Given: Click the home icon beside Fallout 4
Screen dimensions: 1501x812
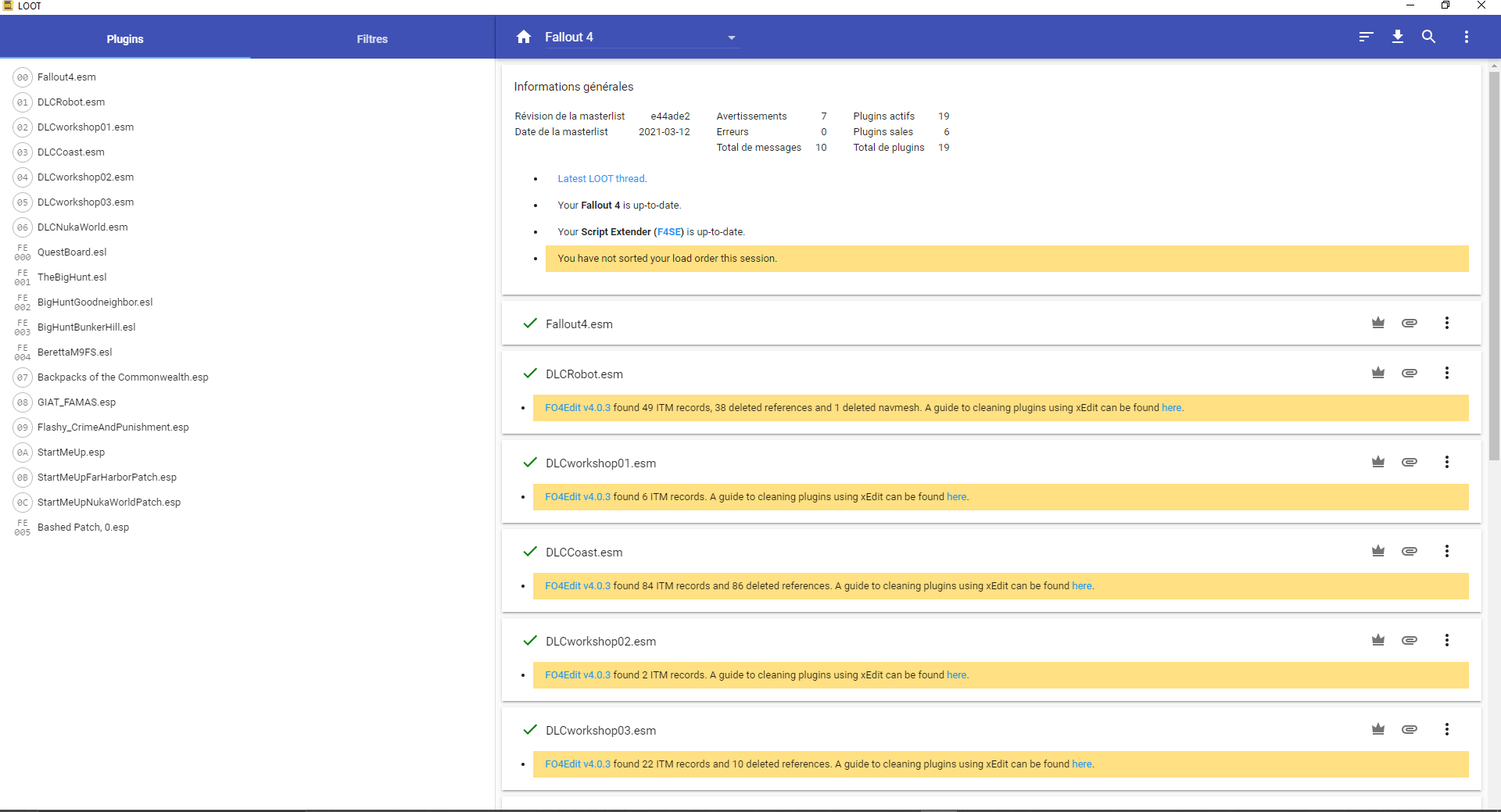Looking at the screenshot, I should pyautogui.click(x=524, y=37).
